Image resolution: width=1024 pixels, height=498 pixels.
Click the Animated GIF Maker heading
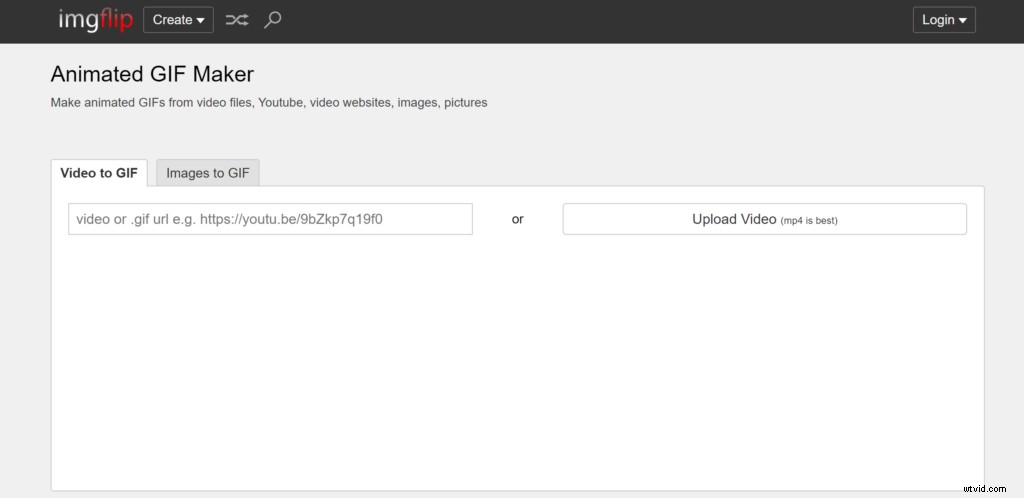tap(152, 74)
